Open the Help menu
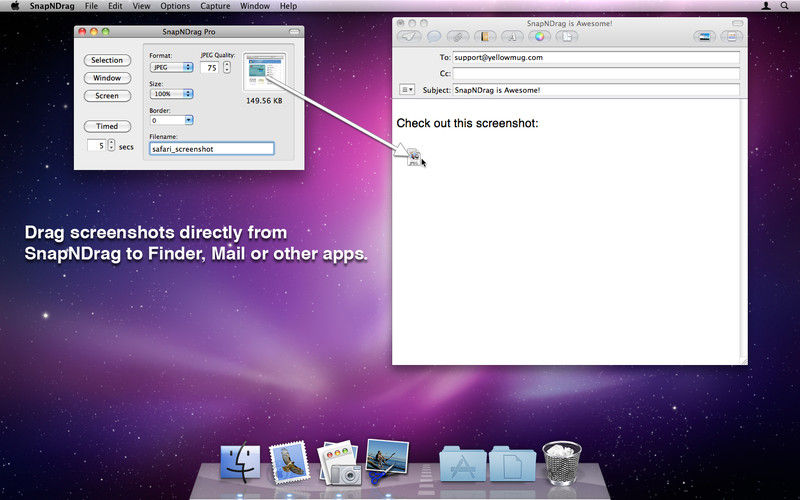The image size is (800, 500). pyautogui.click(x=288, y=6)
